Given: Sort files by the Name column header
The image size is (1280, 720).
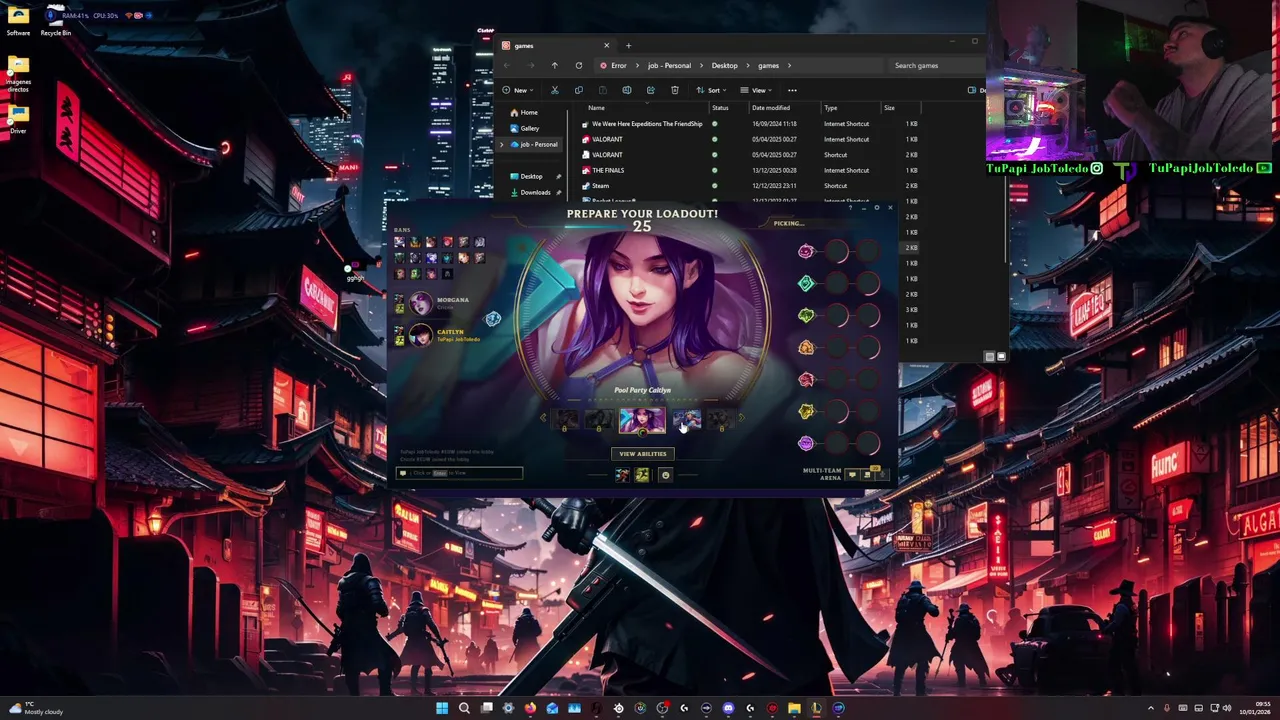Looking at the screenshot, I should (596, 108).
